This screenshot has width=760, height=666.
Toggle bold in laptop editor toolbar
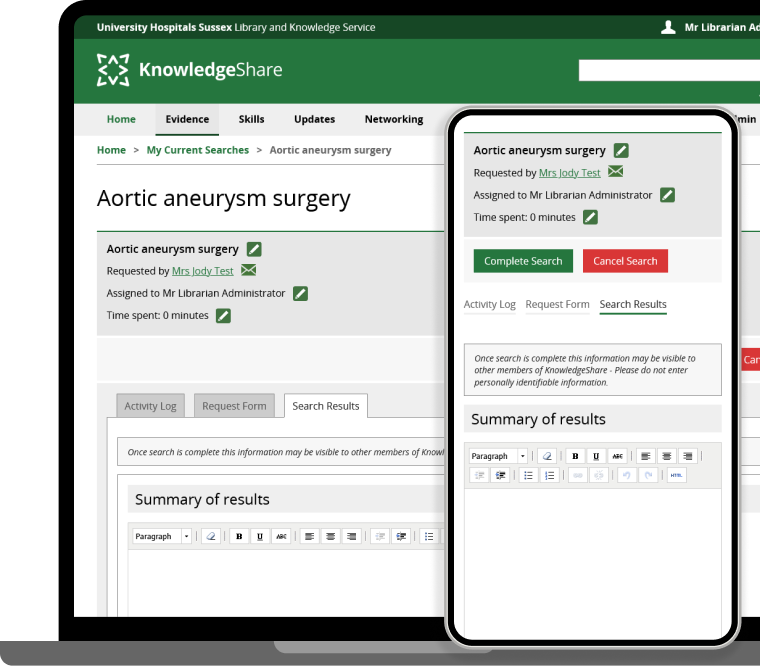click(x=239, y=537)
